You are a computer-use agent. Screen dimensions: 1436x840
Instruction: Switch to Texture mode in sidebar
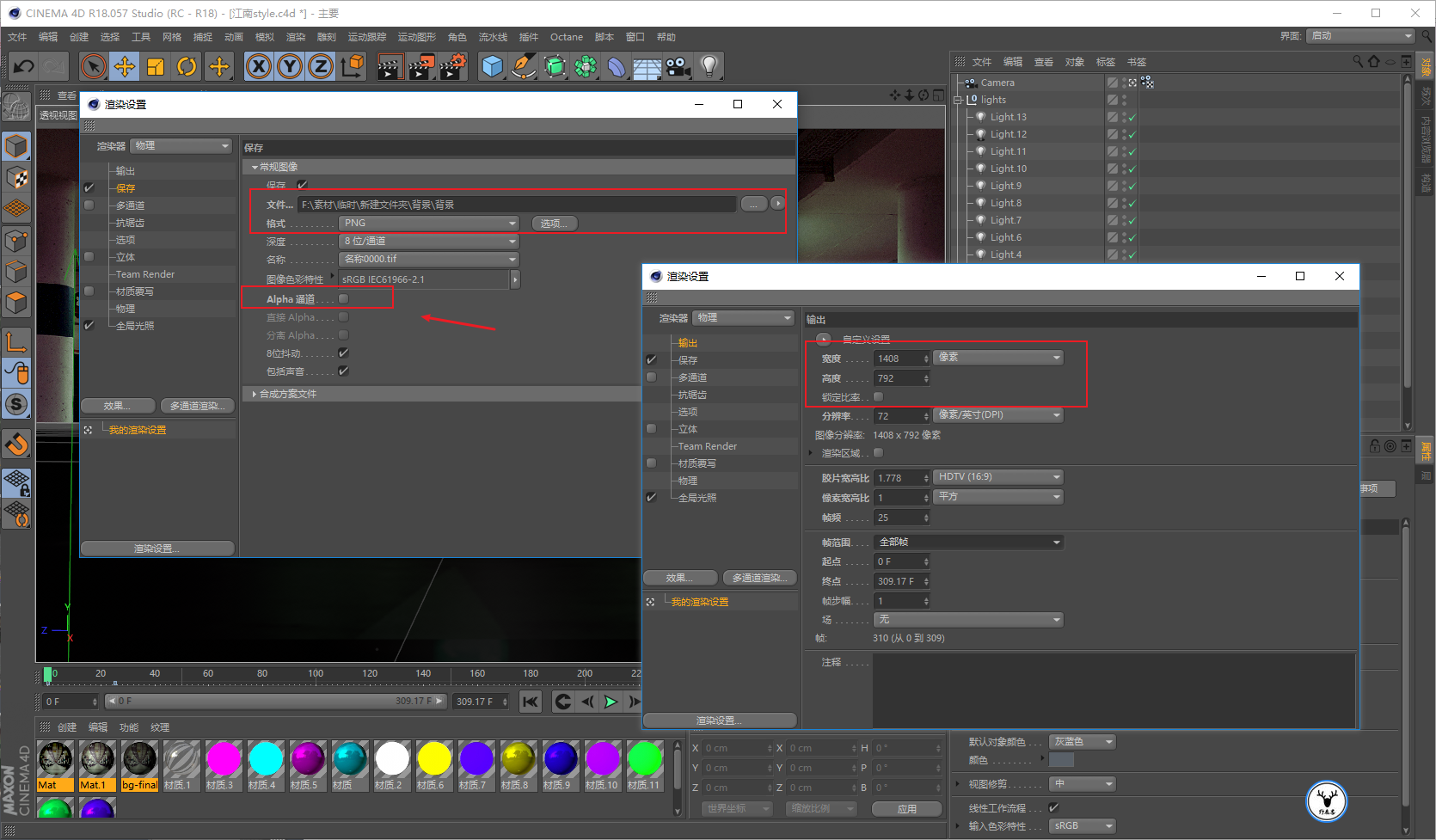coord(16,178)
